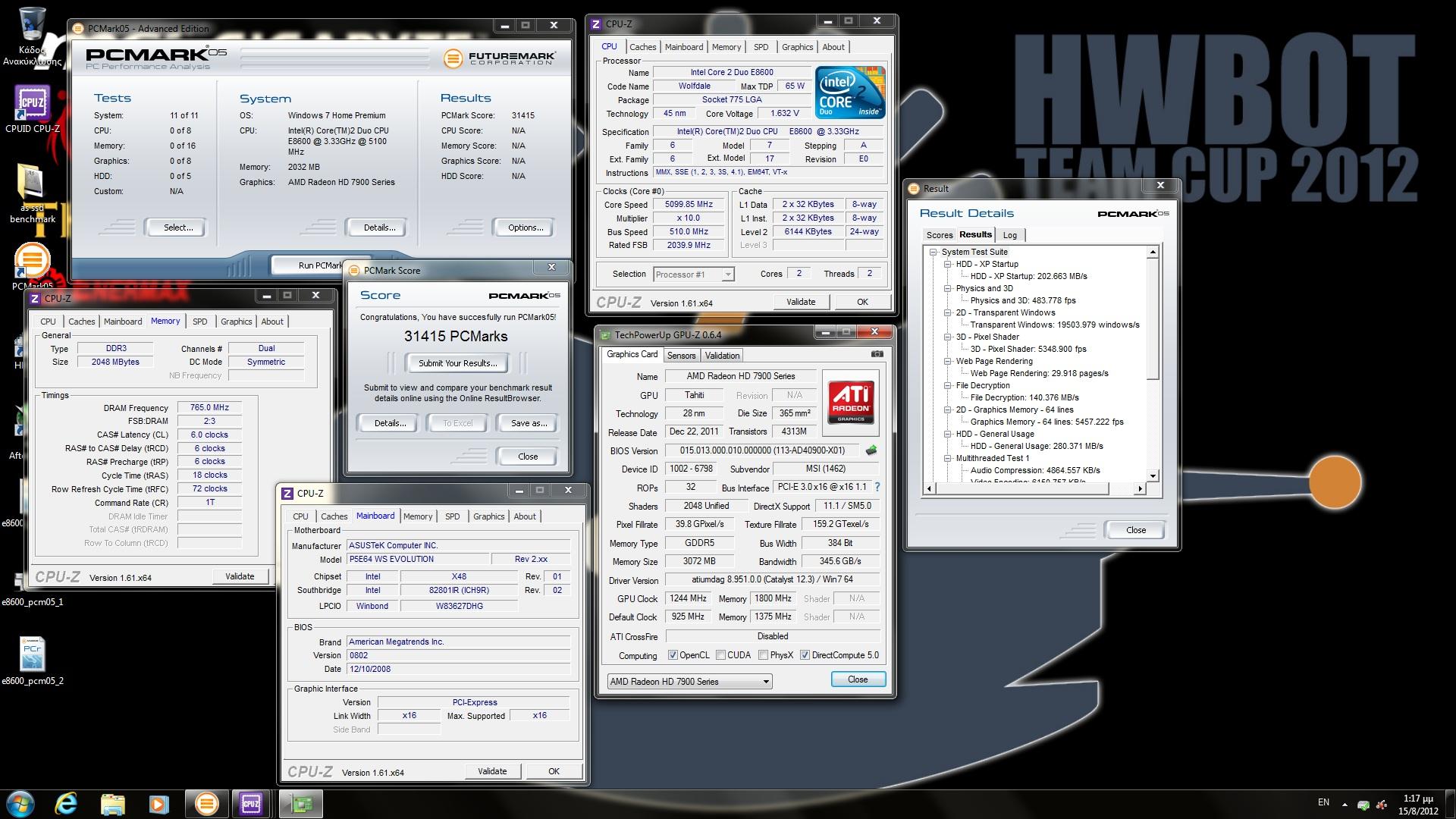1456x819 pixels.
Task: Toggle the PhysX checkbox in GPU-Z
Action: [763, 655]
